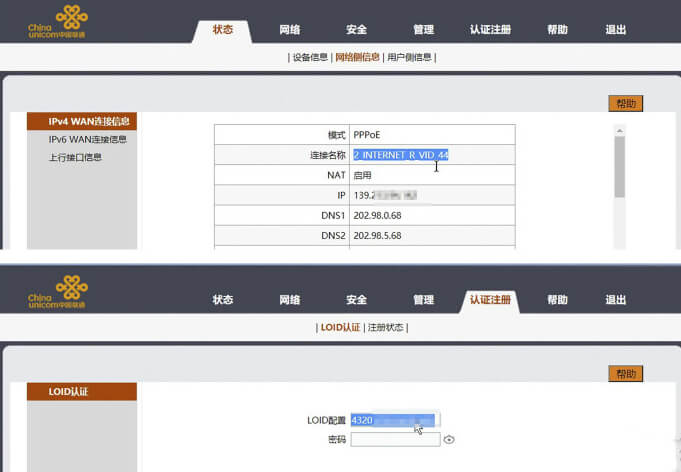Open 安全 tab in lower panel

coord(357,300)
